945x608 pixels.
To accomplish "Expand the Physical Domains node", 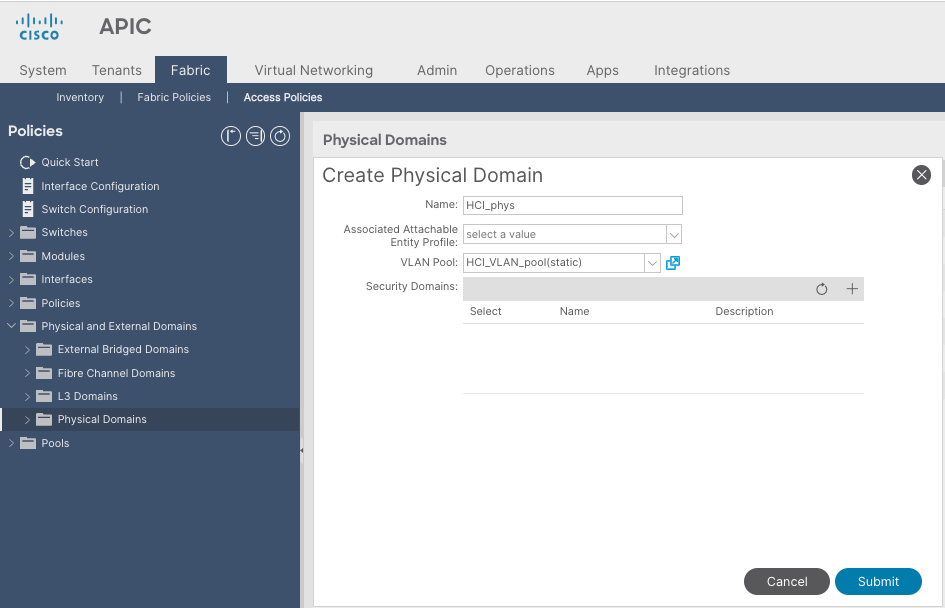I will click(27, 419).
